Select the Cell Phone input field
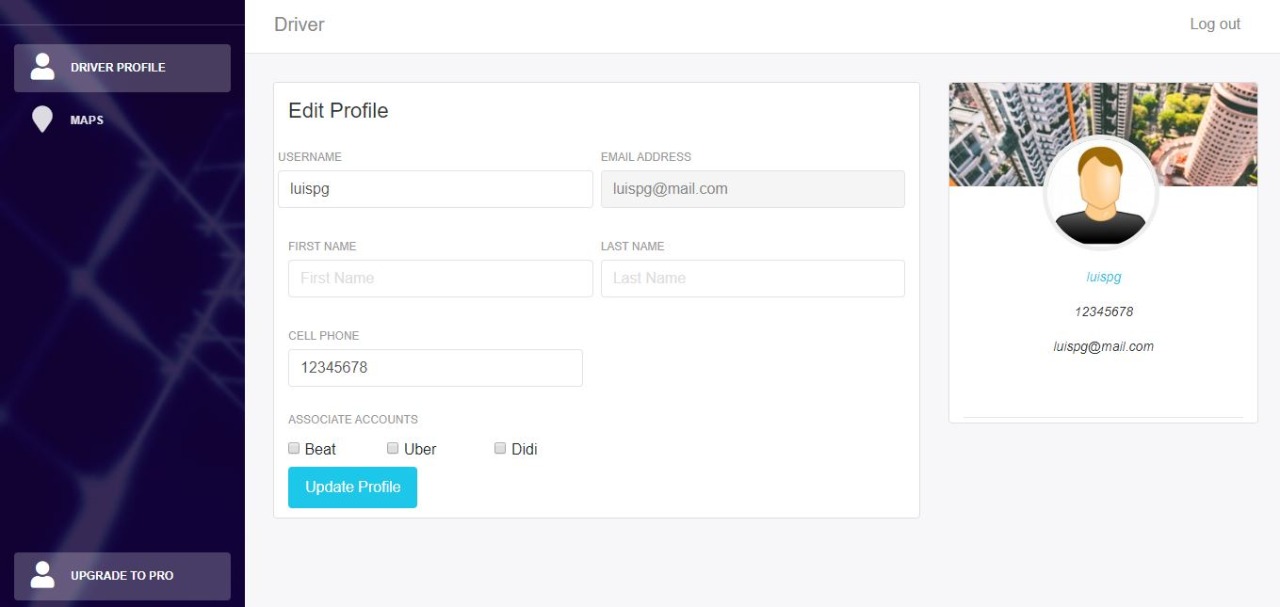This screenshot has width=1280, height=607. pos(435,368)
